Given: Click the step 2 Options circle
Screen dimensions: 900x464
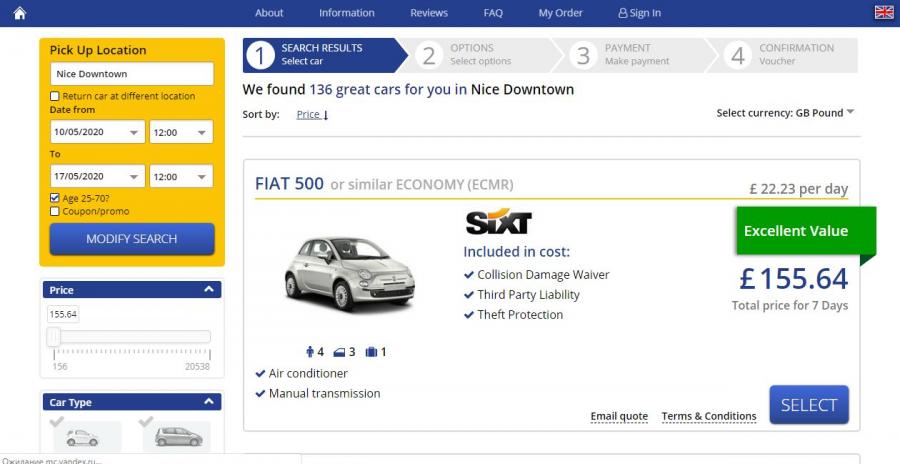Looking at the screenshot, I should pos(429,55).
